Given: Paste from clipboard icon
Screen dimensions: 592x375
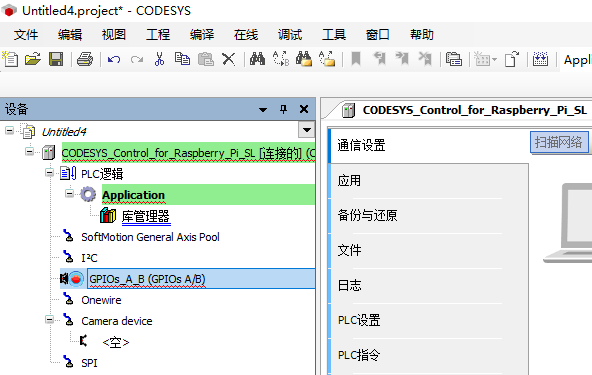Looking at the screenshot, I should click(x=206, y=59).
